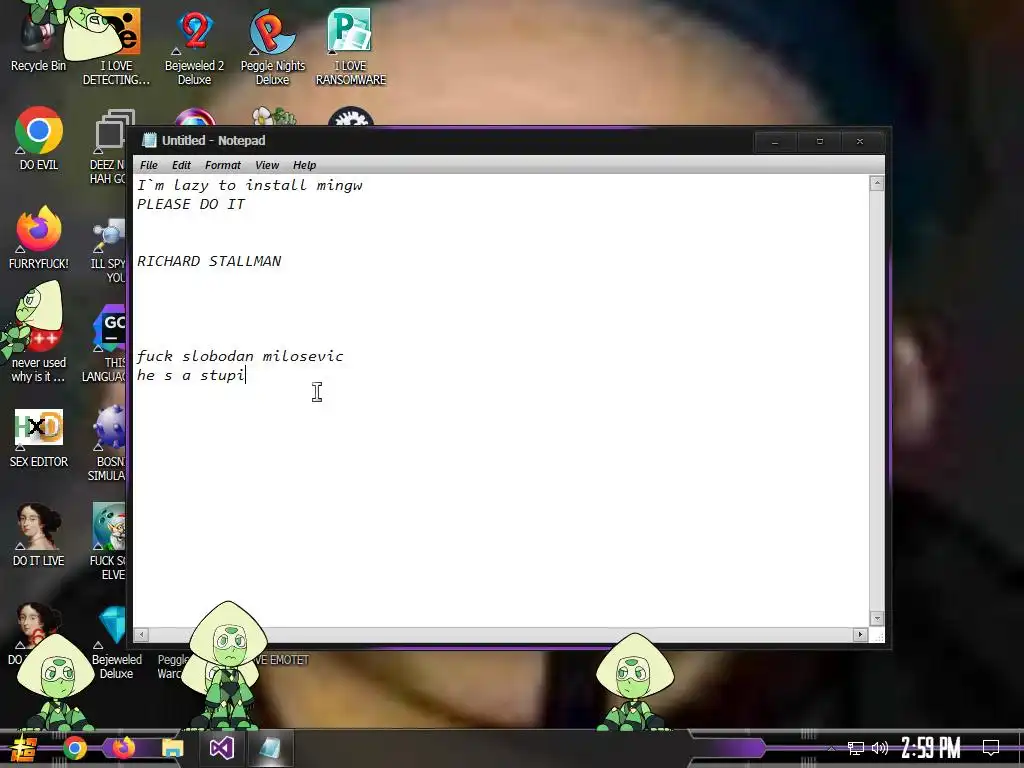Open Visual Studio from the taskbar
This screenshot has width=1024, height=768.
(x=221, y=748)
